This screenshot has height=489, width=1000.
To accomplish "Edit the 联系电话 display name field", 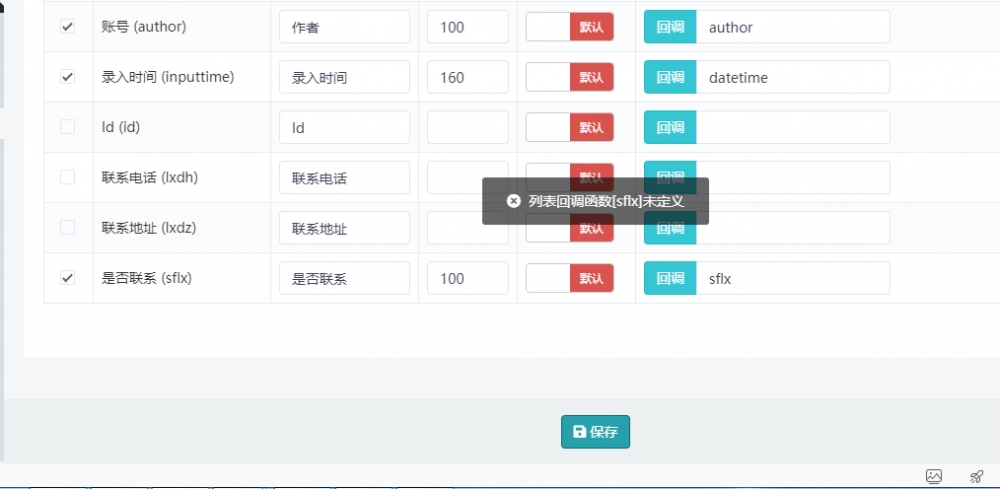I will click(x=344, y=178).
